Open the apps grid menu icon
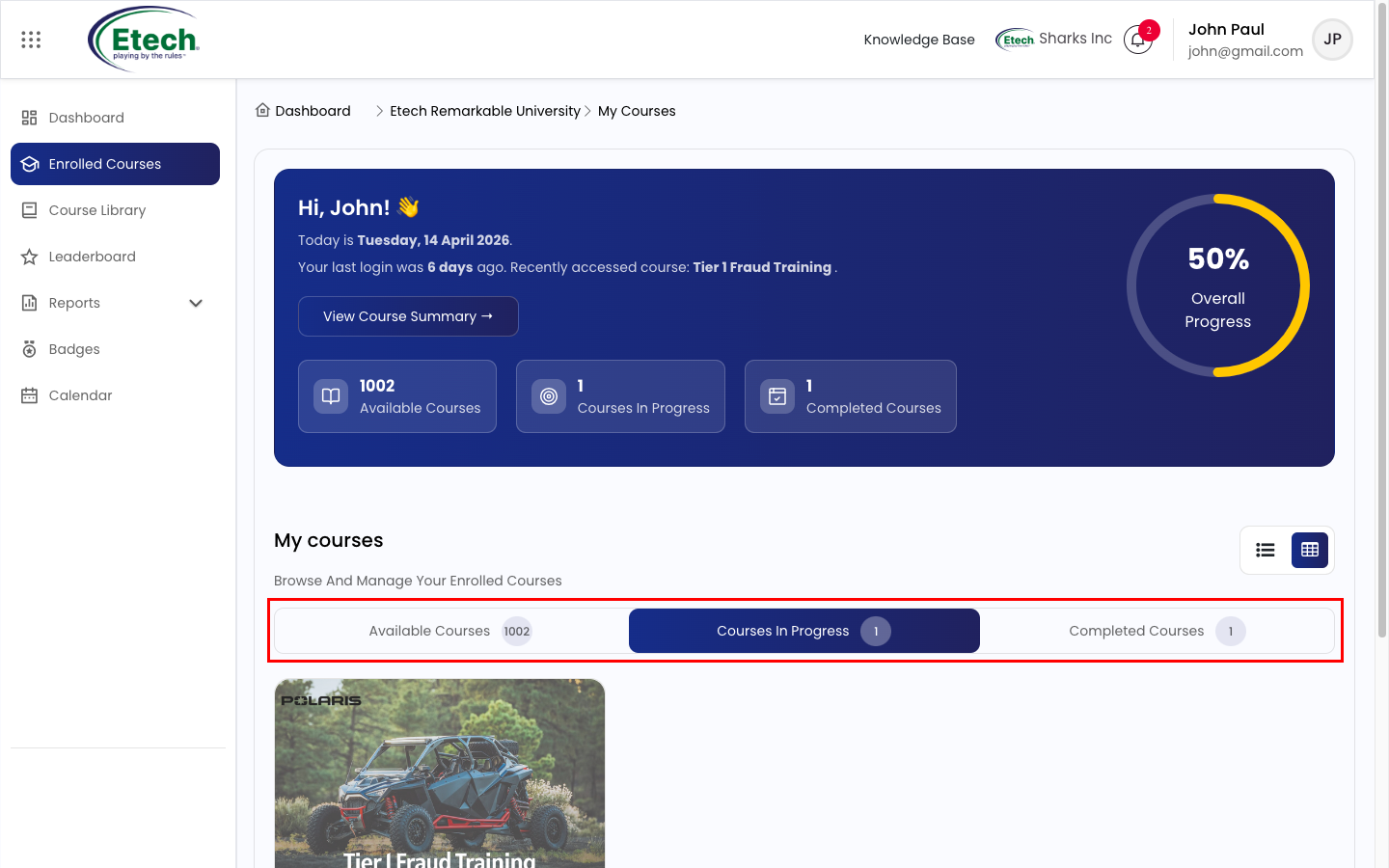The width and height of the screenshot is (1389, 868). pos(31,40)
